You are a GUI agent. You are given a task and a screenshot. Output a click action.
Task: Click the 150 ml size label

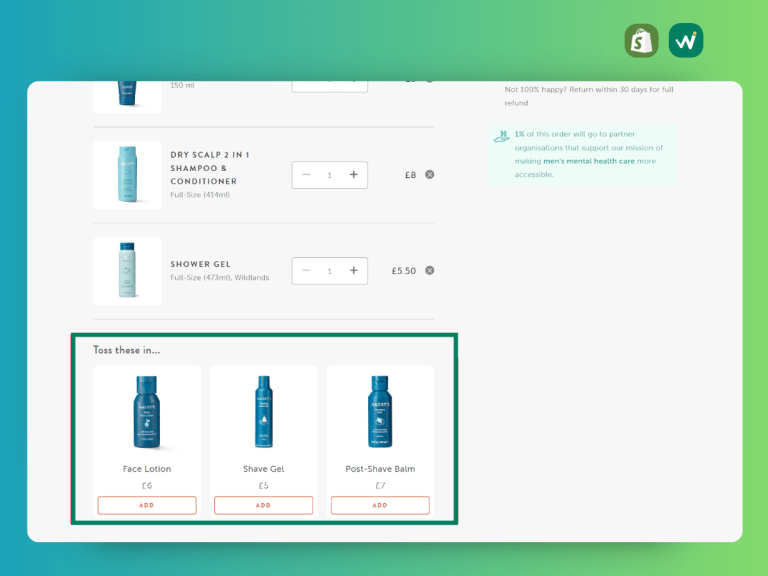click(x=182, y=85)
